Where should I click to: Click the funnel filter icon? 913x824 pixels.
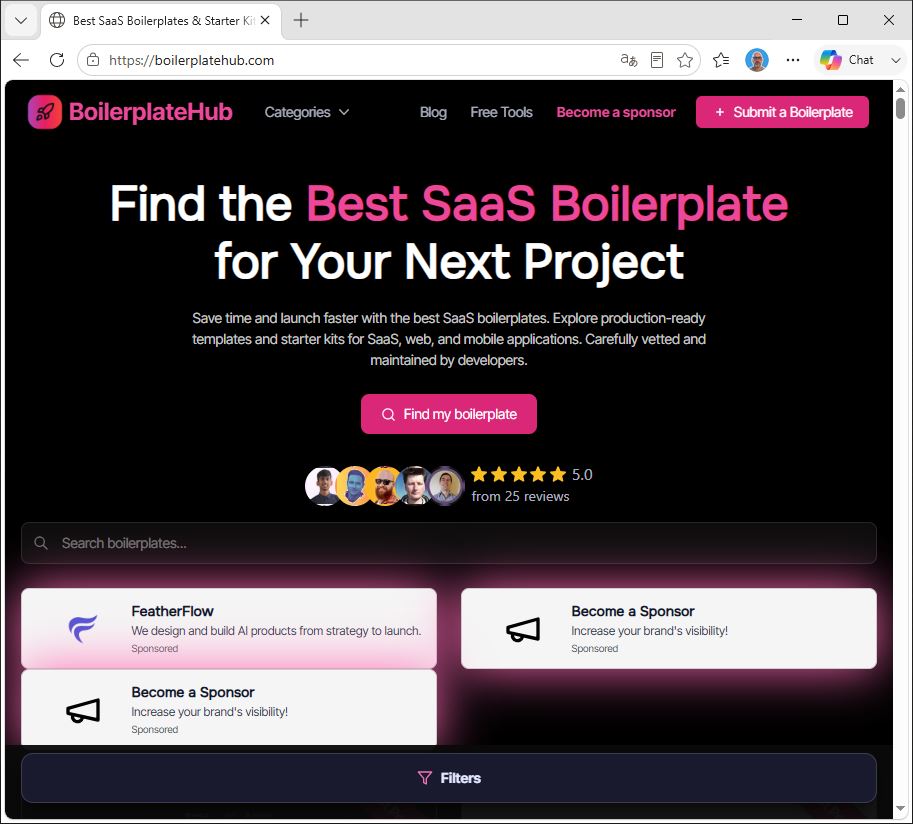click(425, 778)
